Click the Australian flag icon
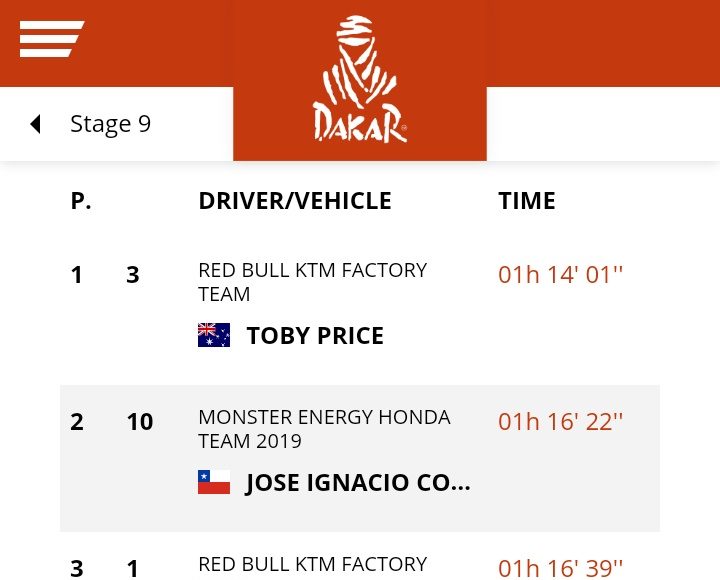720x580 pixels. [214, 335]
